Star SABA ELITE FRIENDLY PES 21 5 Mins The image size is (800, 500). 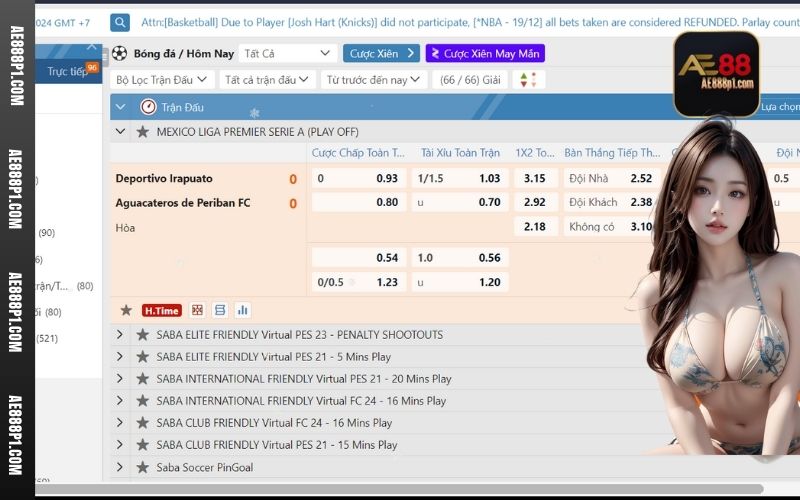pyautogui.click(x=142, y=357)
